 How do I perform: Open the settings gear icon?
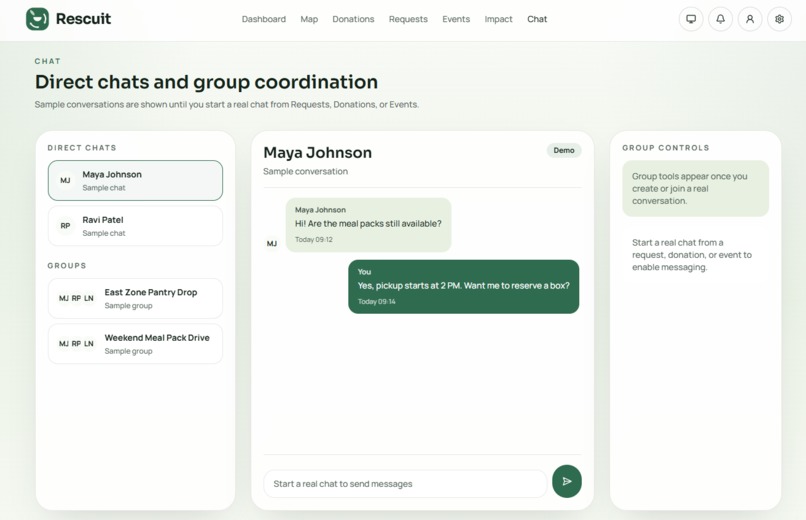click(x=779, y=19)
